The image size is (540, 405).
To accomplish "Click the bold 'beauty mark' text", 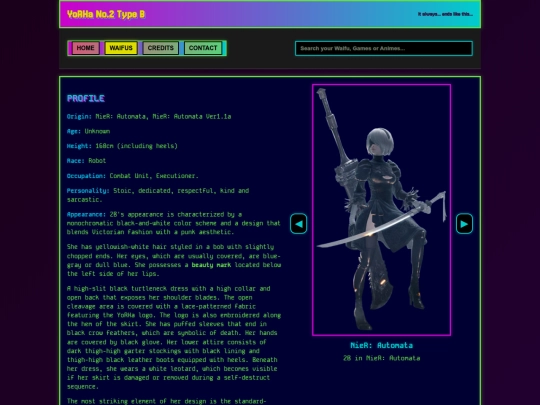I will [211, 265].
